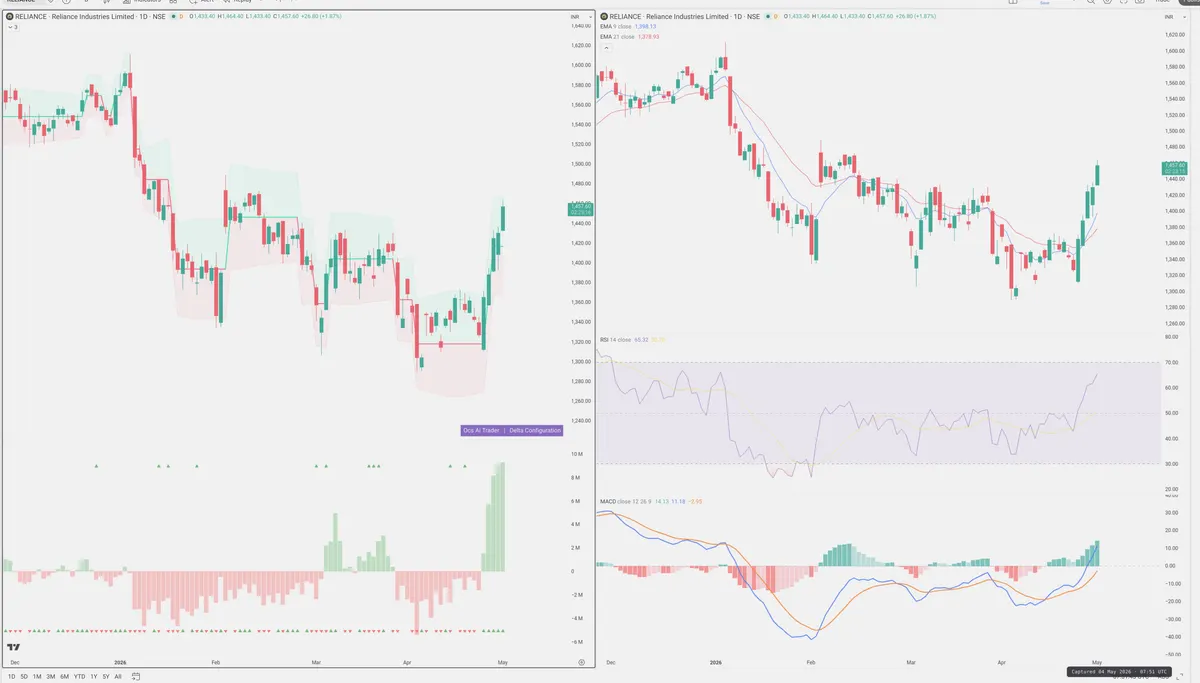1200x683 pixels.
Task: Click the TradingView logo on left chart
Action: click(13, 647)
